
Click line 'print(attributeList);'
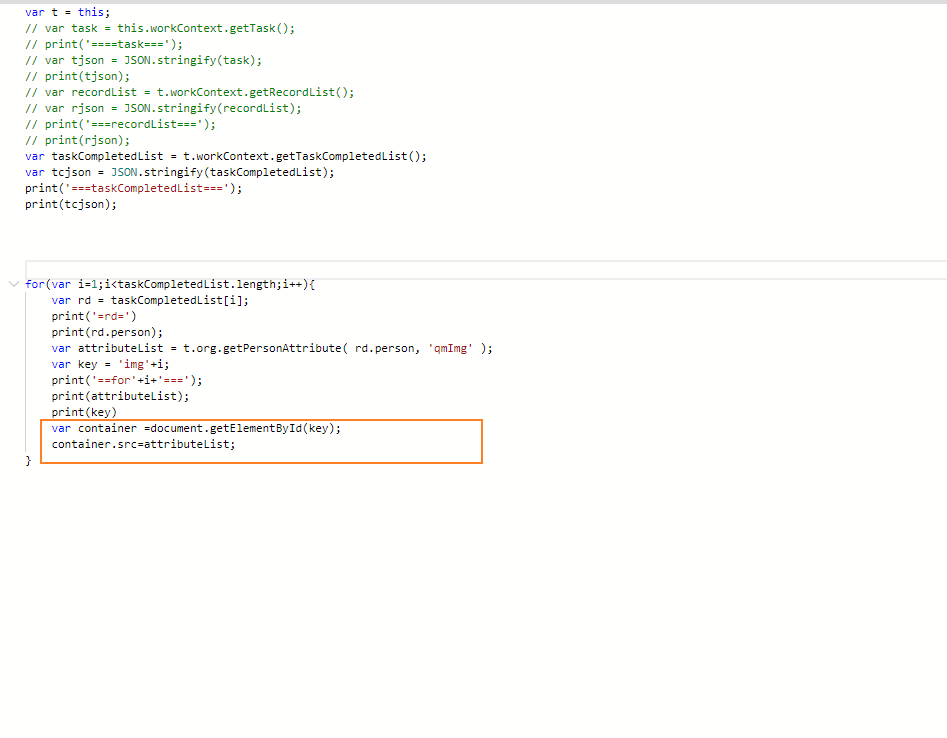[120, 396]
